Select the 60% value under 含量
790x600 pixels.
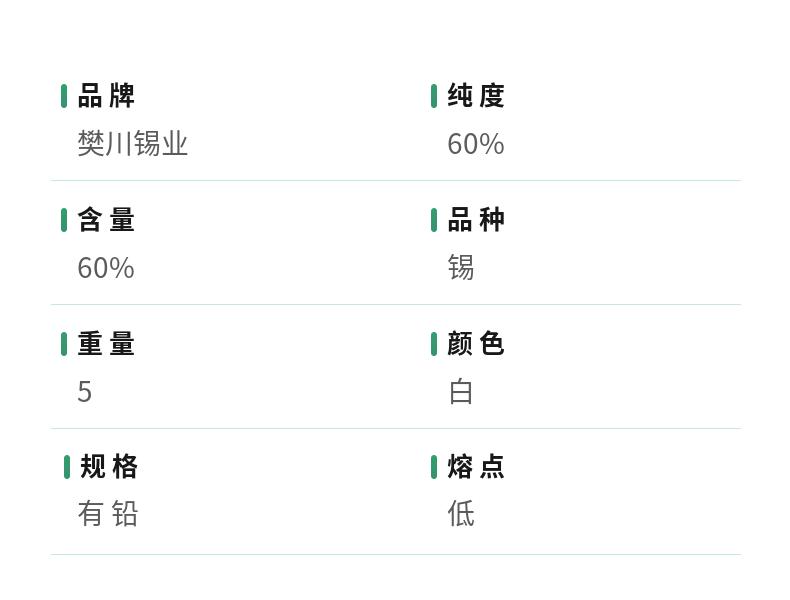106,268
